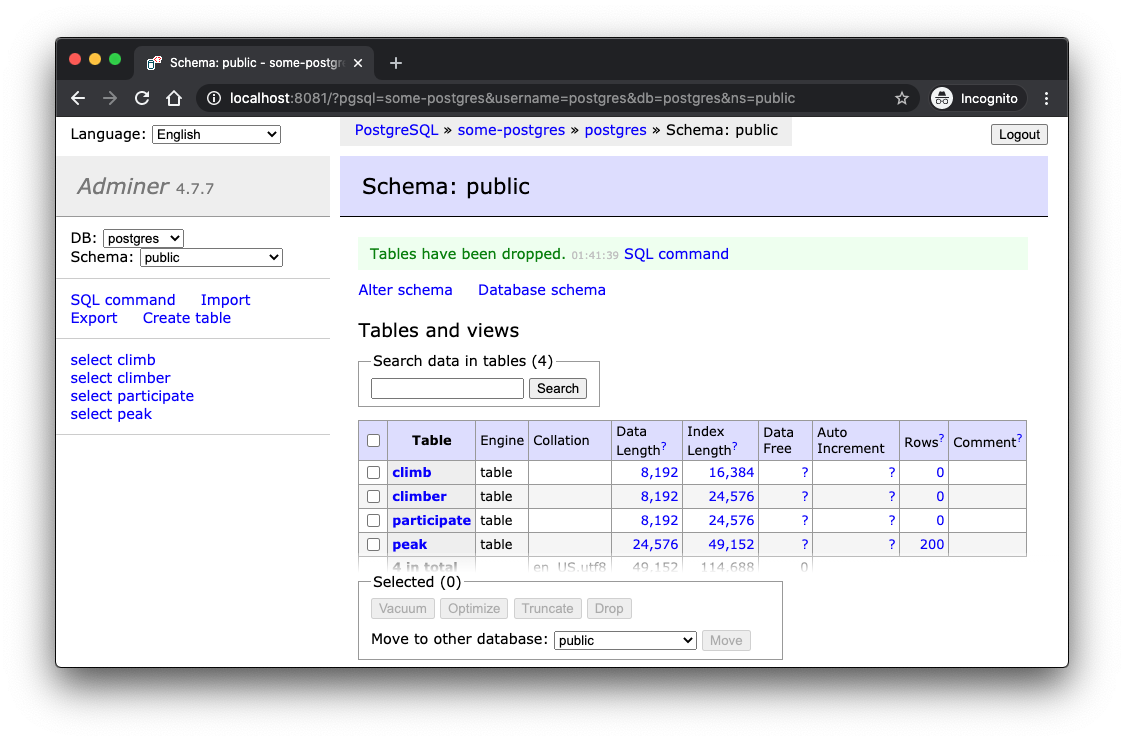Open a new browser tab
The image size is (1124, 741).
click(395, 62)
